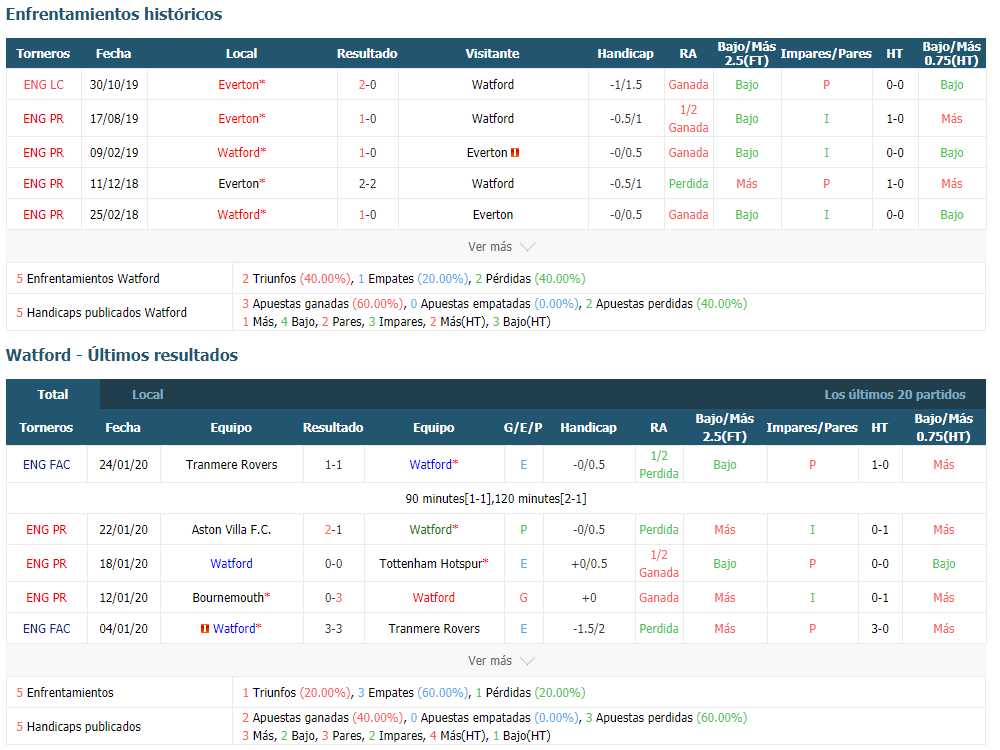Switch to the Local tab
Image resolution: width=1000 pixels, height=750 pixels.
click(x=147, y=395)
